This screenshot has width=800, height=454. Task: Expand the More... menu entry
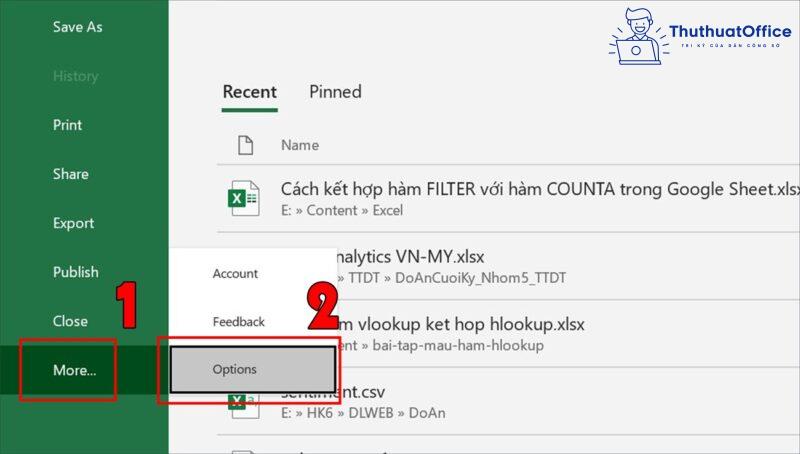74,370
